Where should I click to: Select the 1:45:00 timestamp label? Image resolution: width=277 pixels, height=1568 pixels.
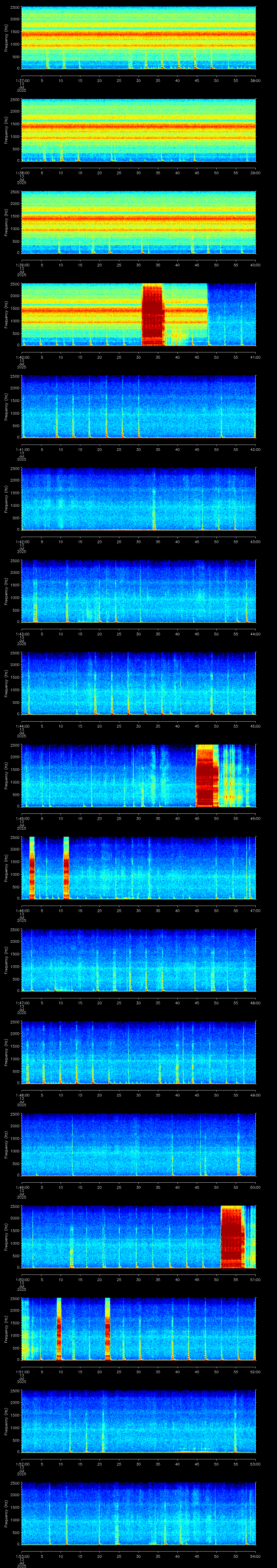coord(22,818)
